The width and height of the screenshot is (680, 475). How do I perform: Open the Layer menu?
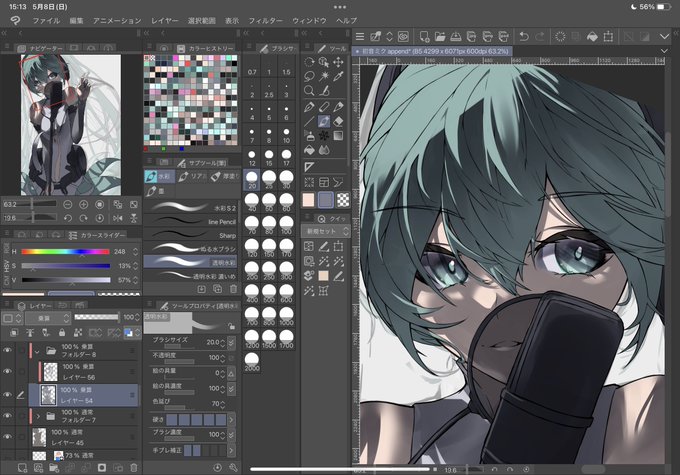pyautogui.click(x=164, y=20)
